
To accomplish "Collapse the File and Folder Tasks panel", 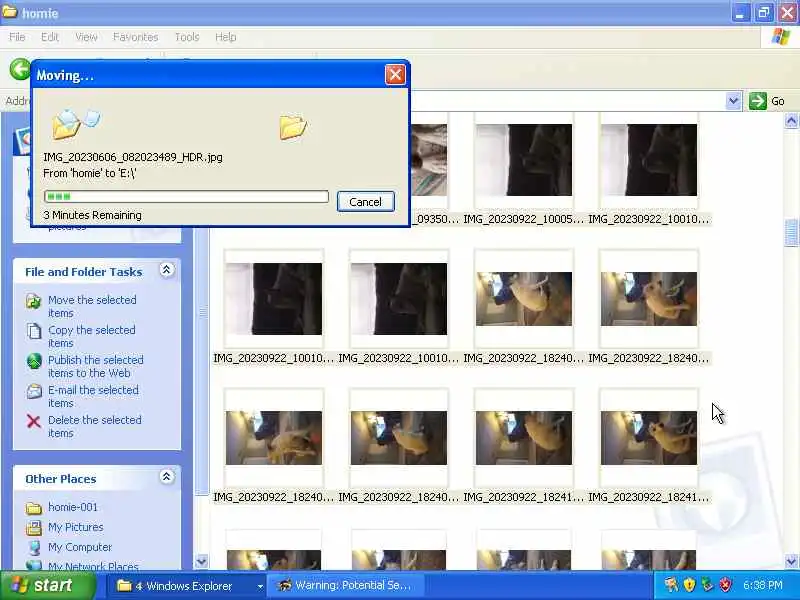I will 166,270.
